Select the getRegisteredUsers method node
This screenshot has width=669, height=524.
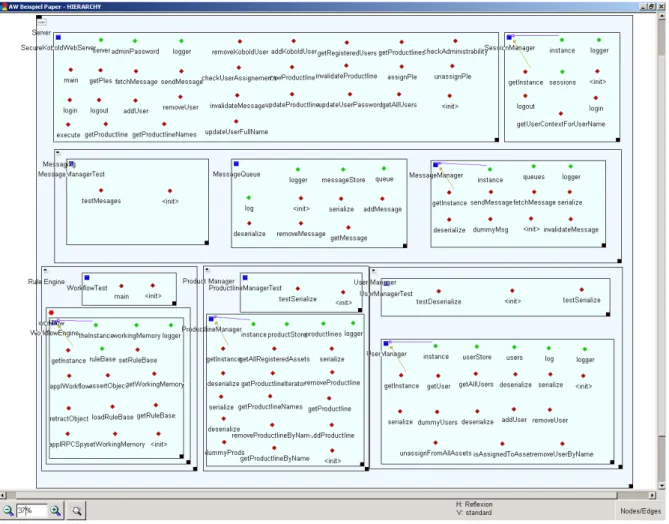pyautogui.click(x=347, y=42)
